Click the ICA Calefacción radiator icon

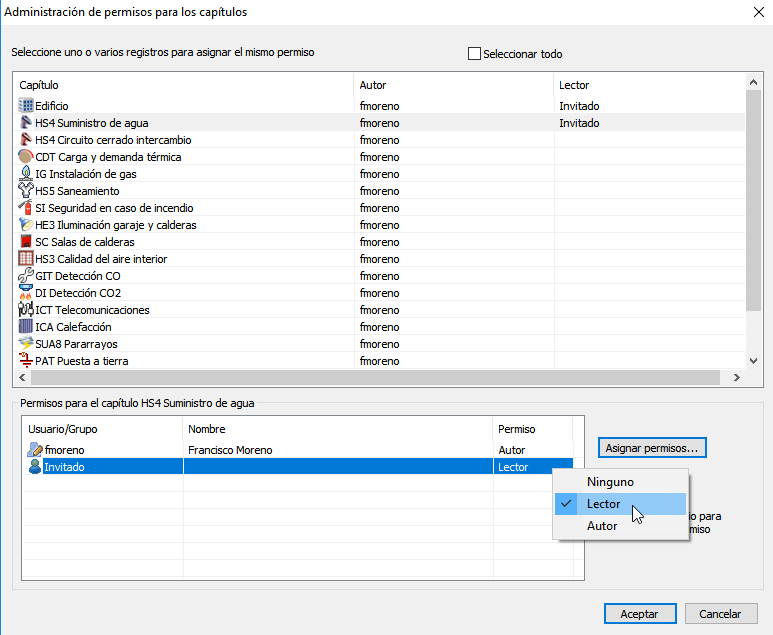(26, 326)
